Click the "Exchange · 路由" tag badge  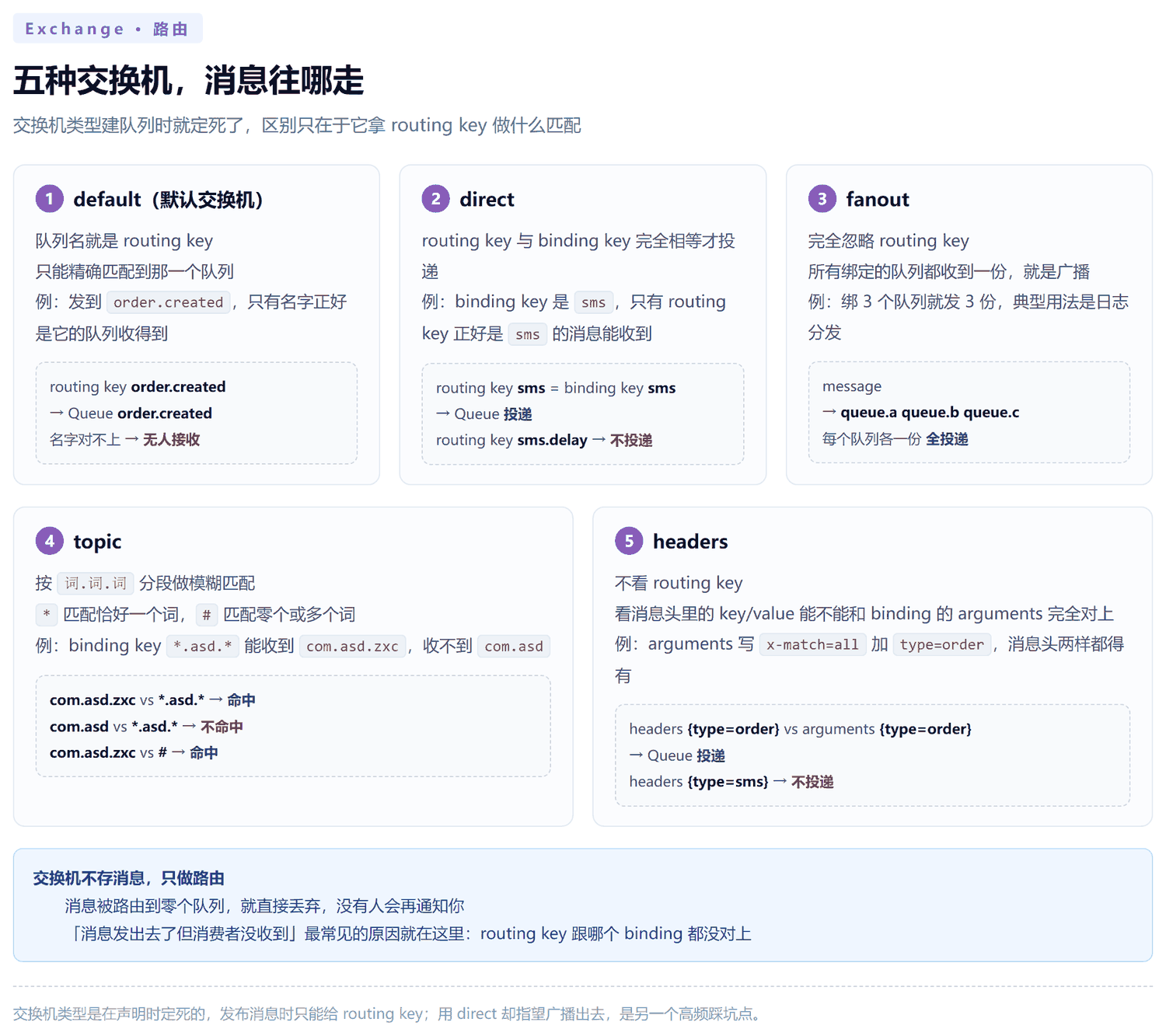tap(107, 29)
